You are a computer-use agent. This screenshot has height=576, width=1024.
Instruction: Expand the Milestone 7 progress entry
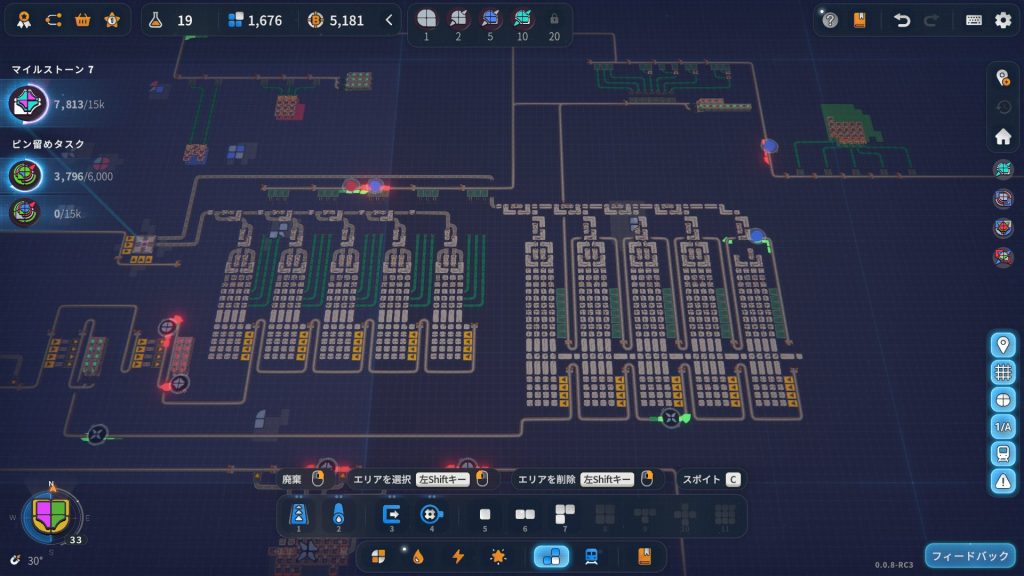(x=60, y=103)
